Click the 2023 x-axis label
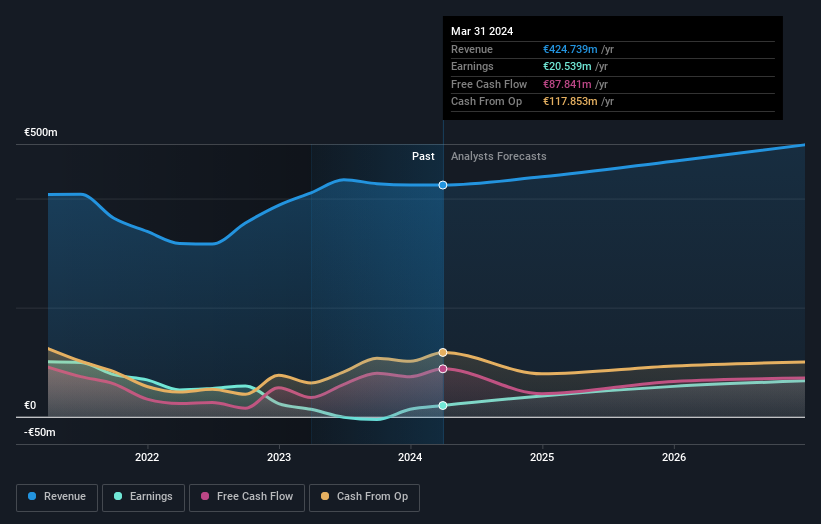 pos(279,457)
